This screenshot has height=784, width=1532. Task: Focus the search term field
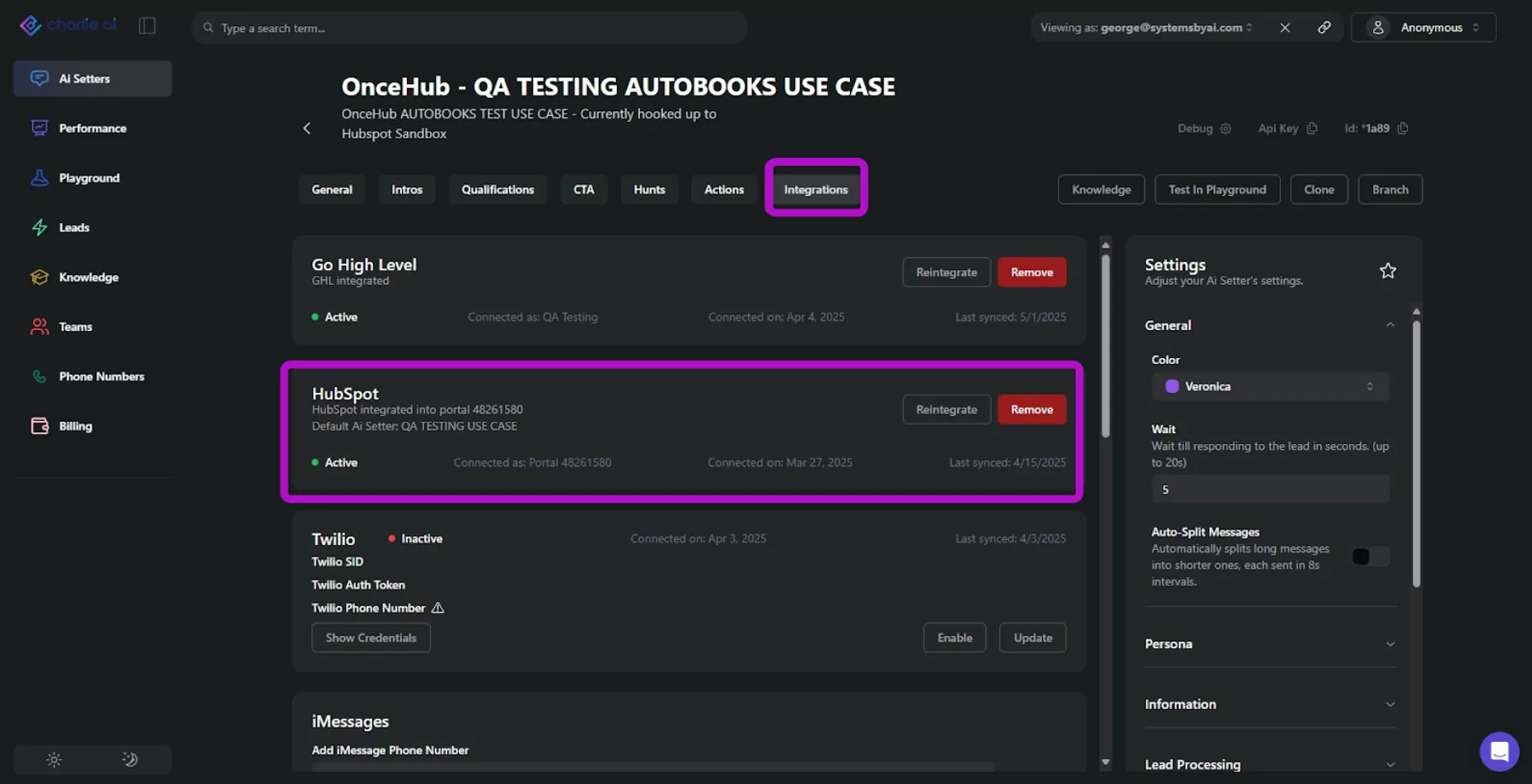coord(469,27)
